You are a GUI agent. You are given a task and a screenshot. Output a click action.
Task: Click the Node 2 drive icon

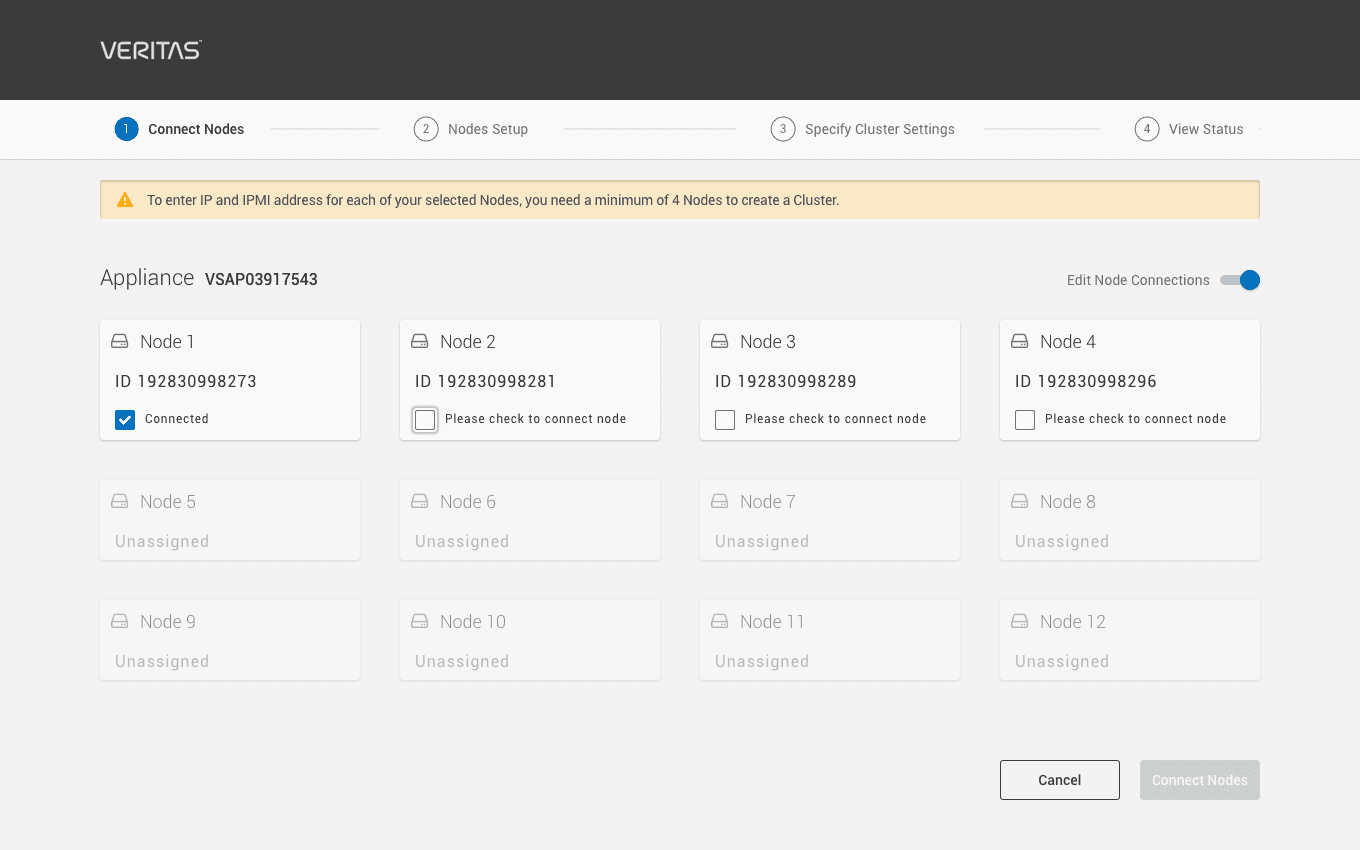coord(420,342)
